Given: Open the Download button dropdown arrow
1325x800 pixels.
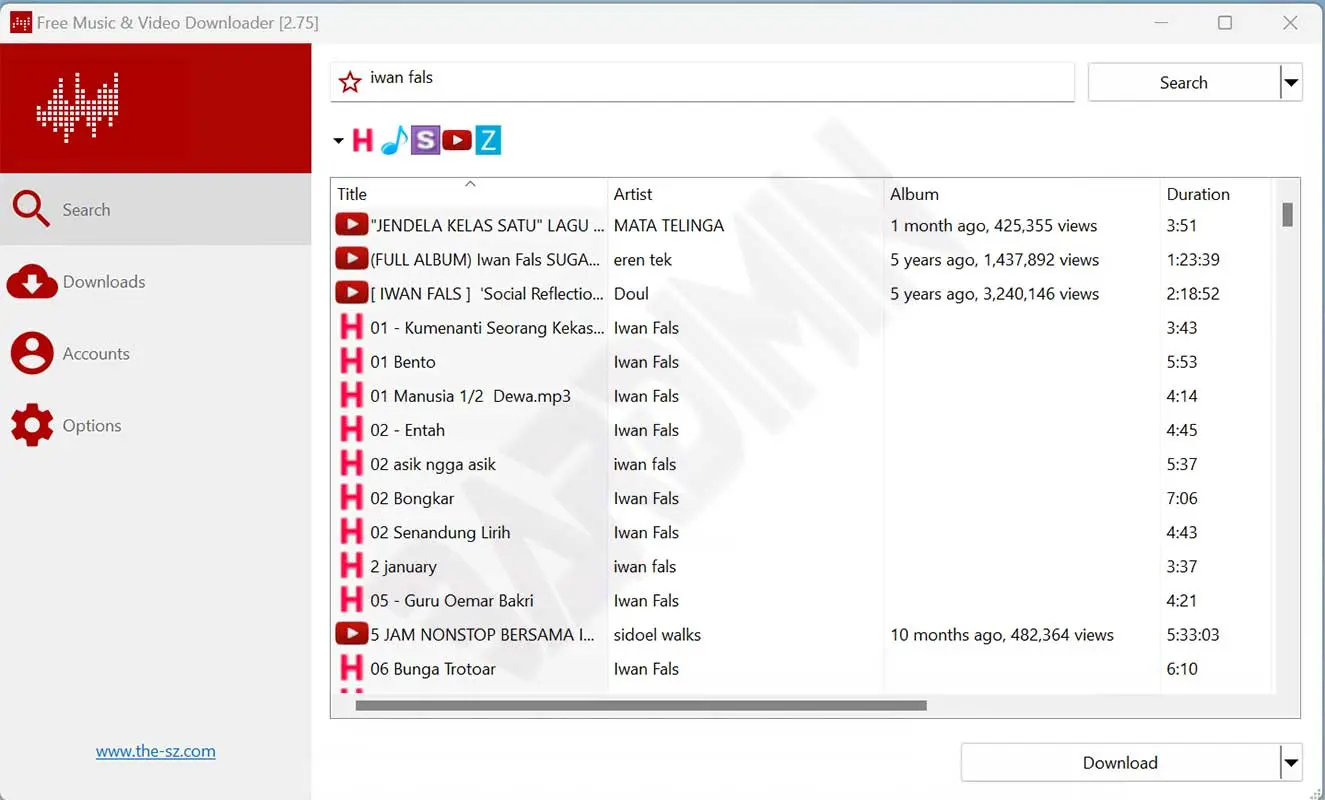Looking at the screenshot, I should (x=1291, y=763).
